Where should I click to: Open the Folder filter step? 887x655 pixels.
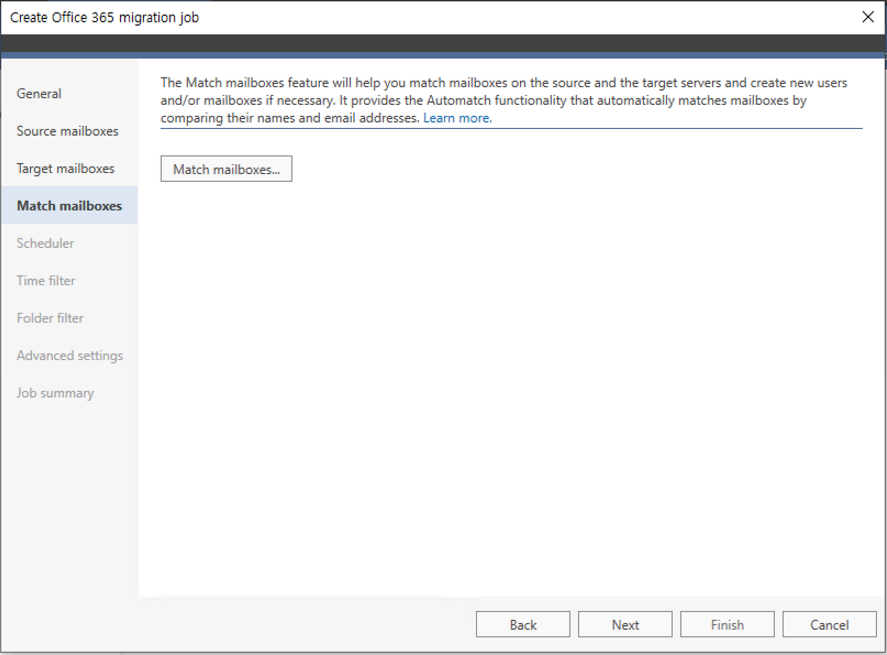(50, 317)
